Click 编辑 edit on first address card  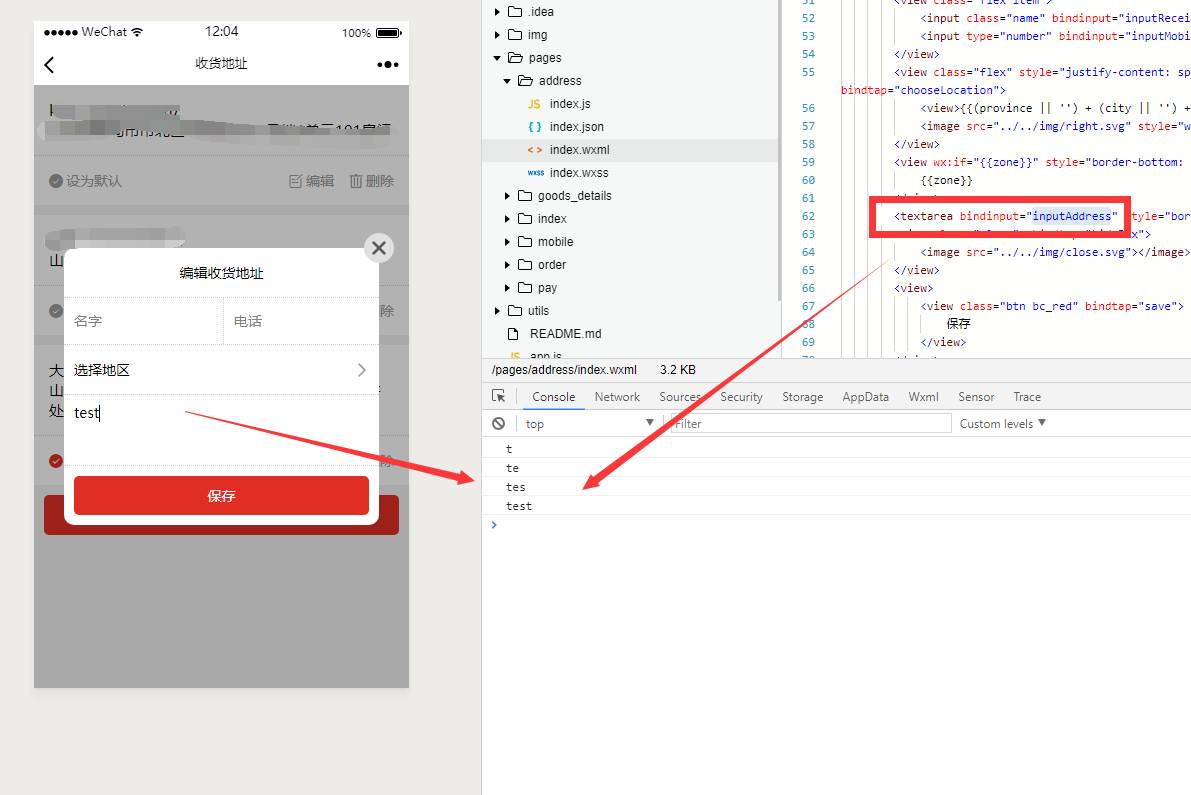tap(311, 181)
